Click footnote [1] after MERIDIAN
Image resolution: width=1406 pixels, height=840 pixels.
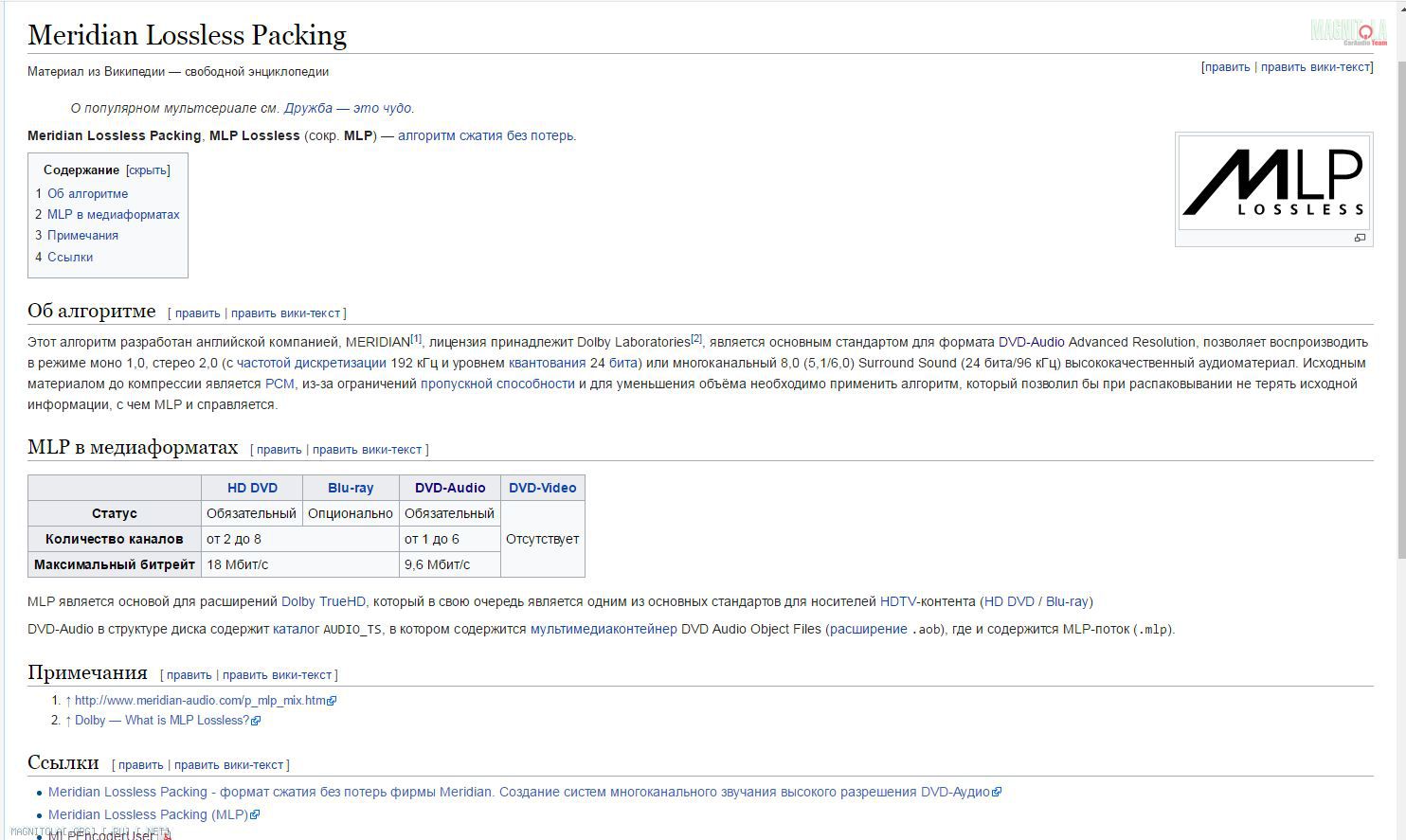coord(416,338)
